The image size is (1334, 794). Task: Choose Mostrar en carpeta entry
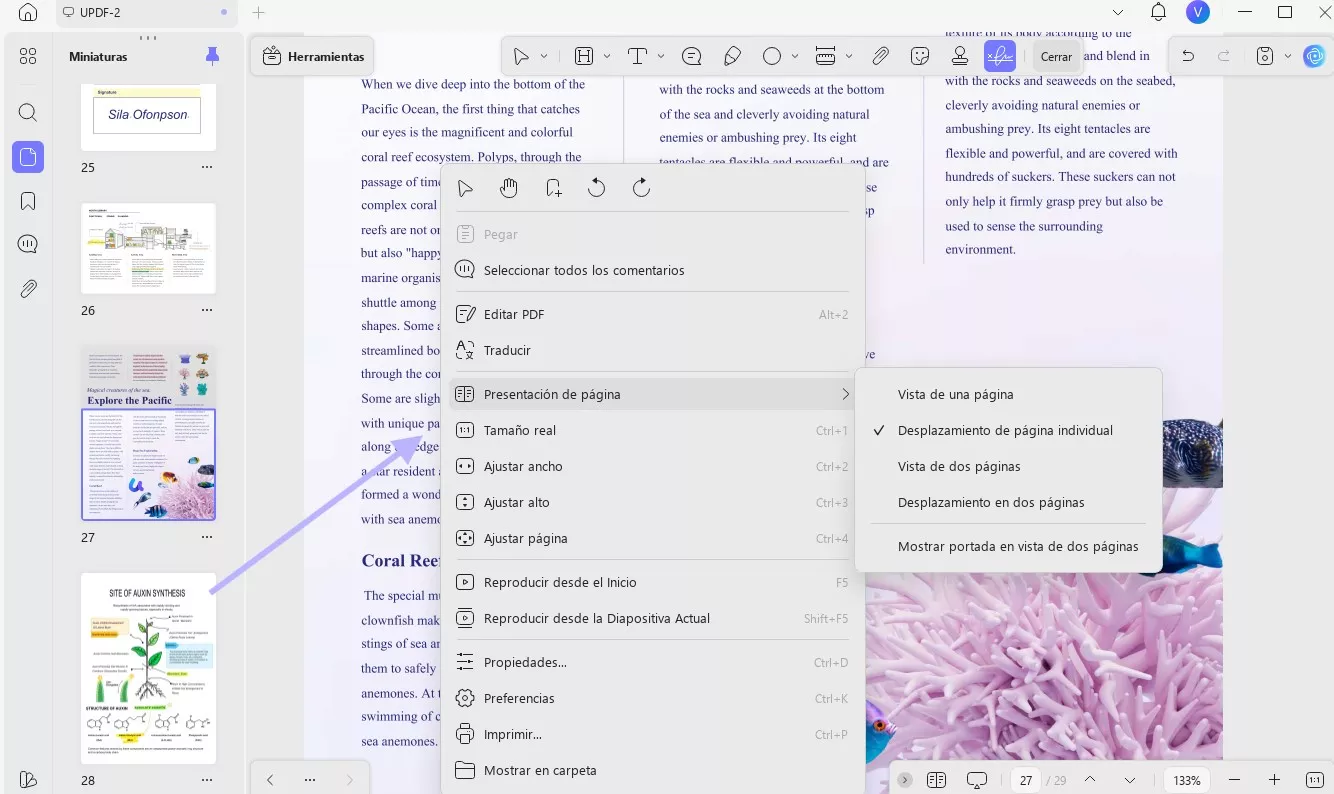click(x=652, y=770)
